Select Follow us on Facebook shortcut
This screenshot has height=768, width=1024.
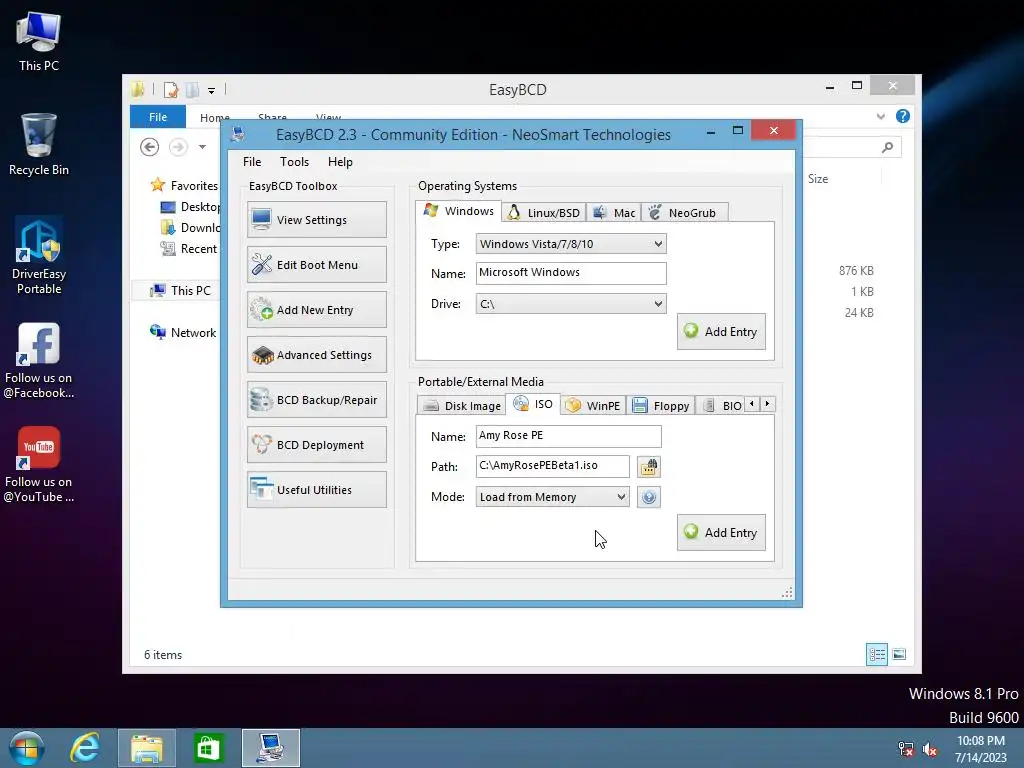coord(39,360)
